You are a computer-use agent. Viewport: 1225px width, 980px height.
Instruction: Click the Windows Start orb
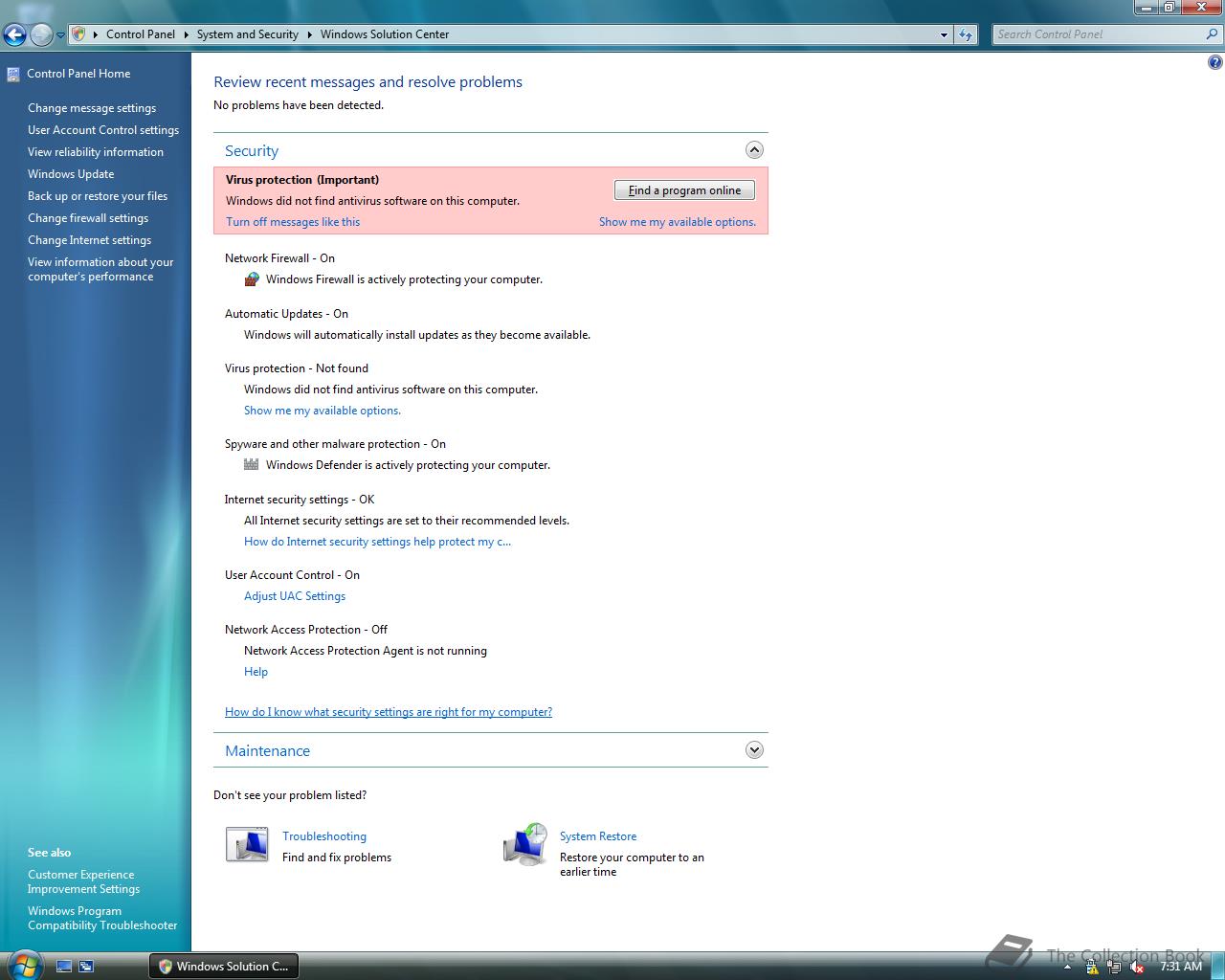[24, 965]
